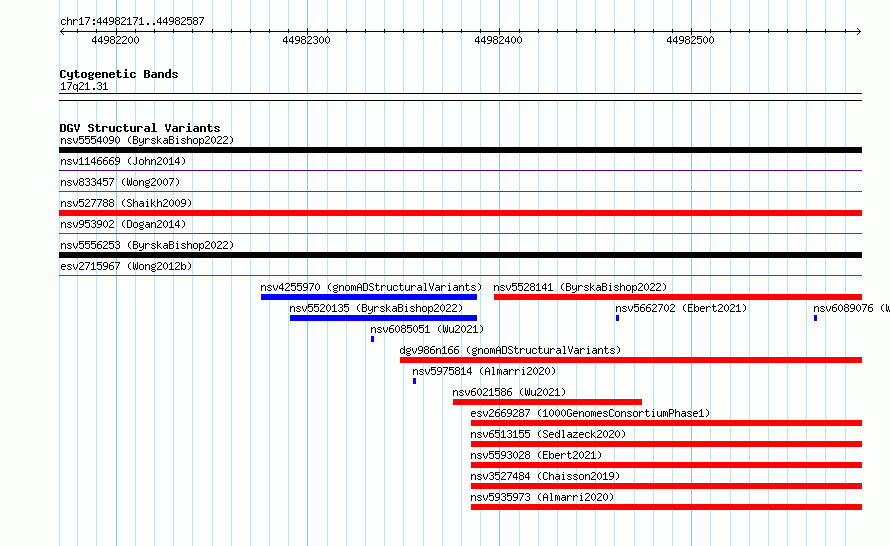The height and width of the screenshot is (546, 890).
Task: Select the thin red line of nsv953902
Action: click(x=460, y=233)
